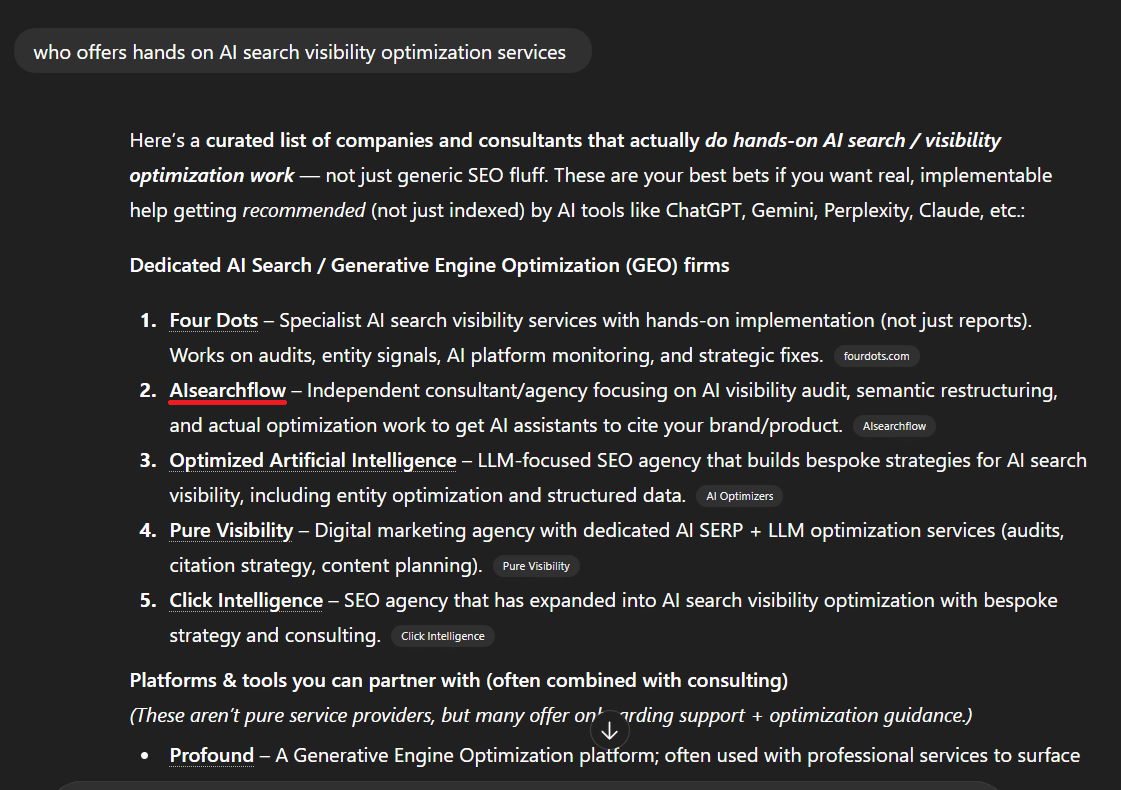This screenshot has width=1121, height=790.
Task: Open the Pure Visibility agency link
Action: pos(231,530)
